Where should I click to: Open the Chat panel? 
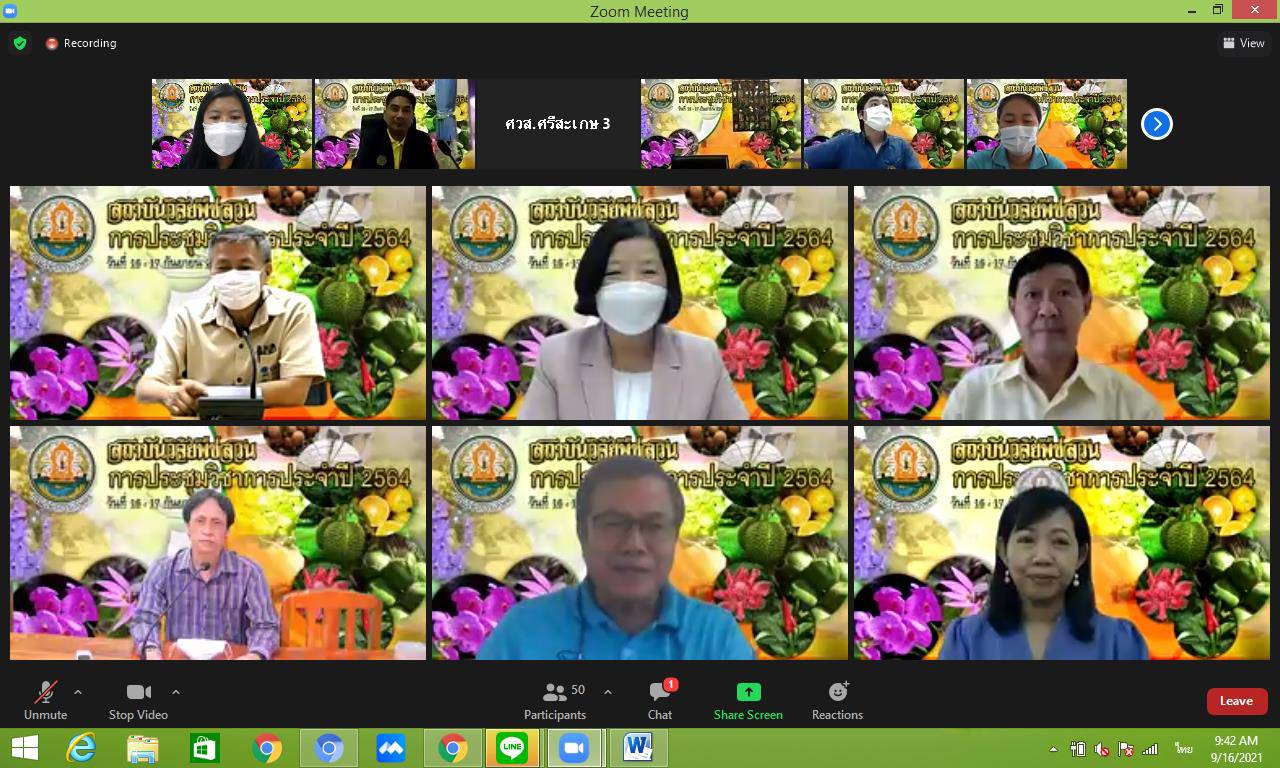(x=660, y=701)
